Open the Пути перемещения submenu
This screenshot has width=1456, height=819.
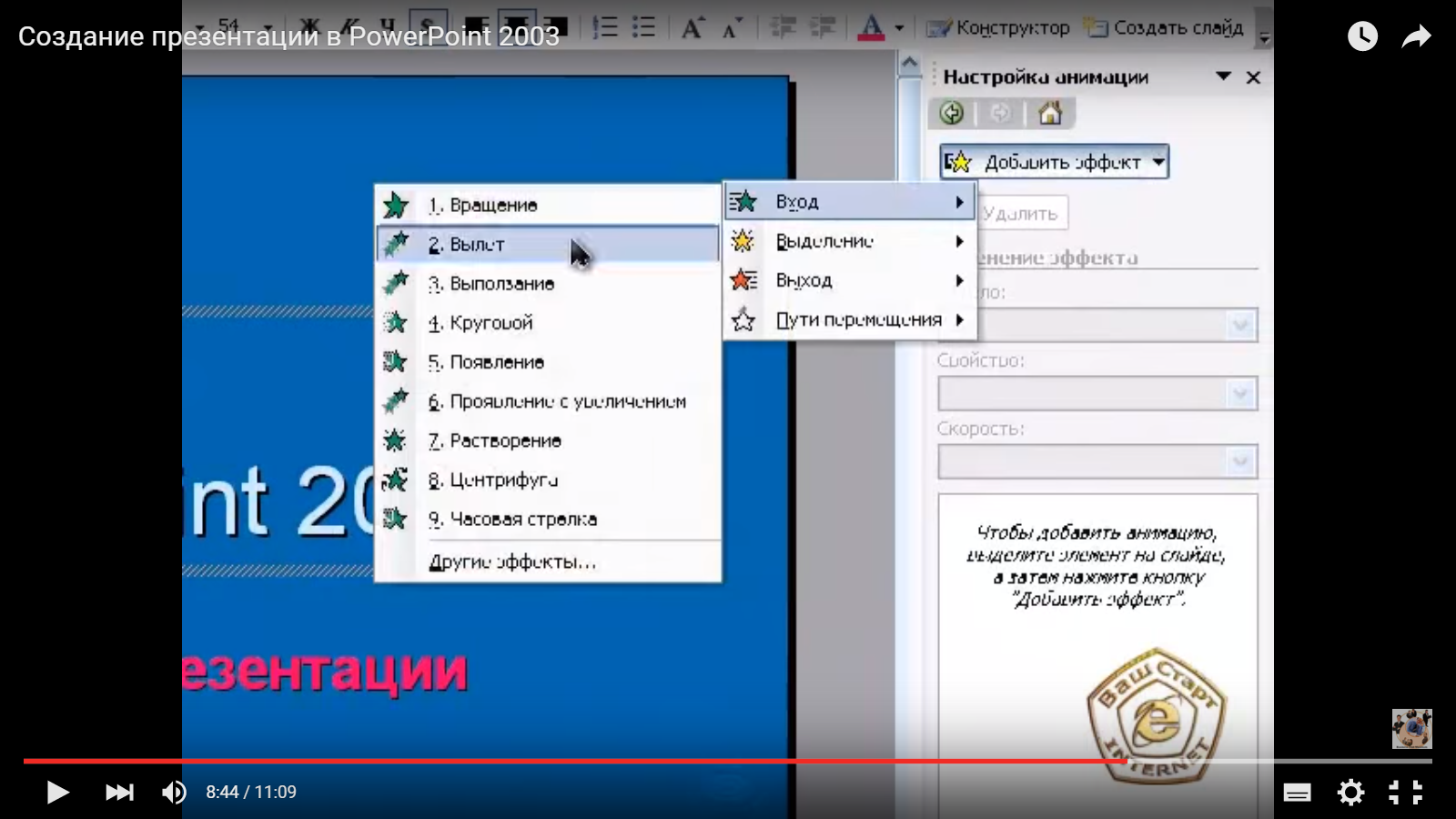coord(850,319)
